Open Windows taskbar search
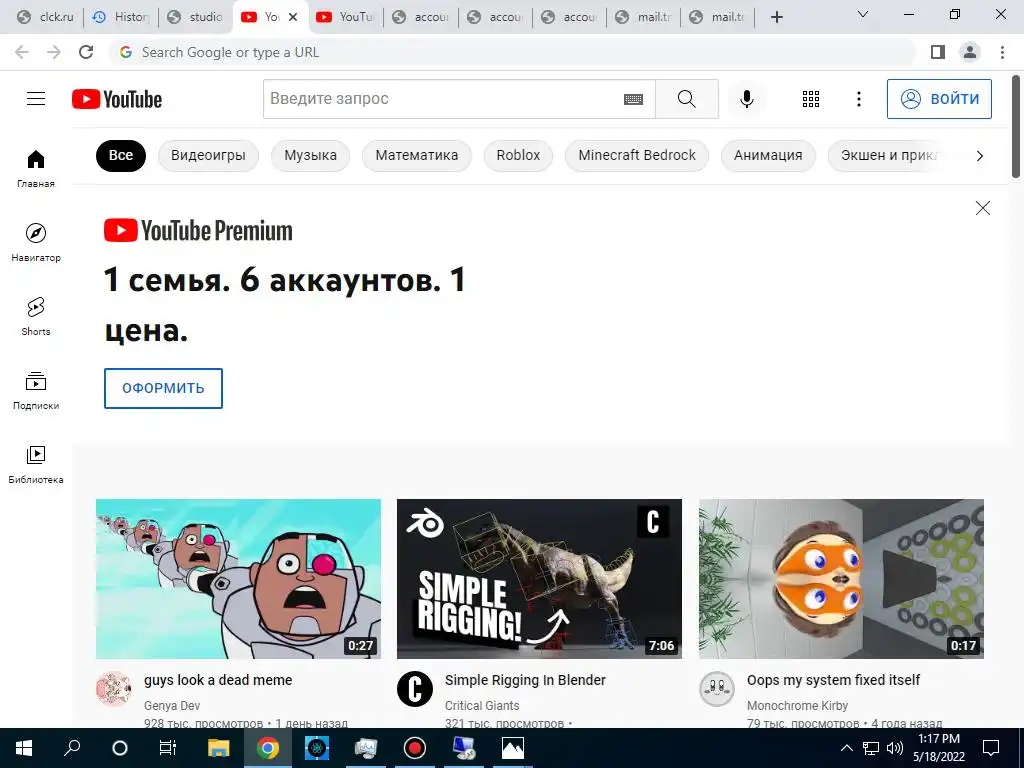 tap(72, 748)
